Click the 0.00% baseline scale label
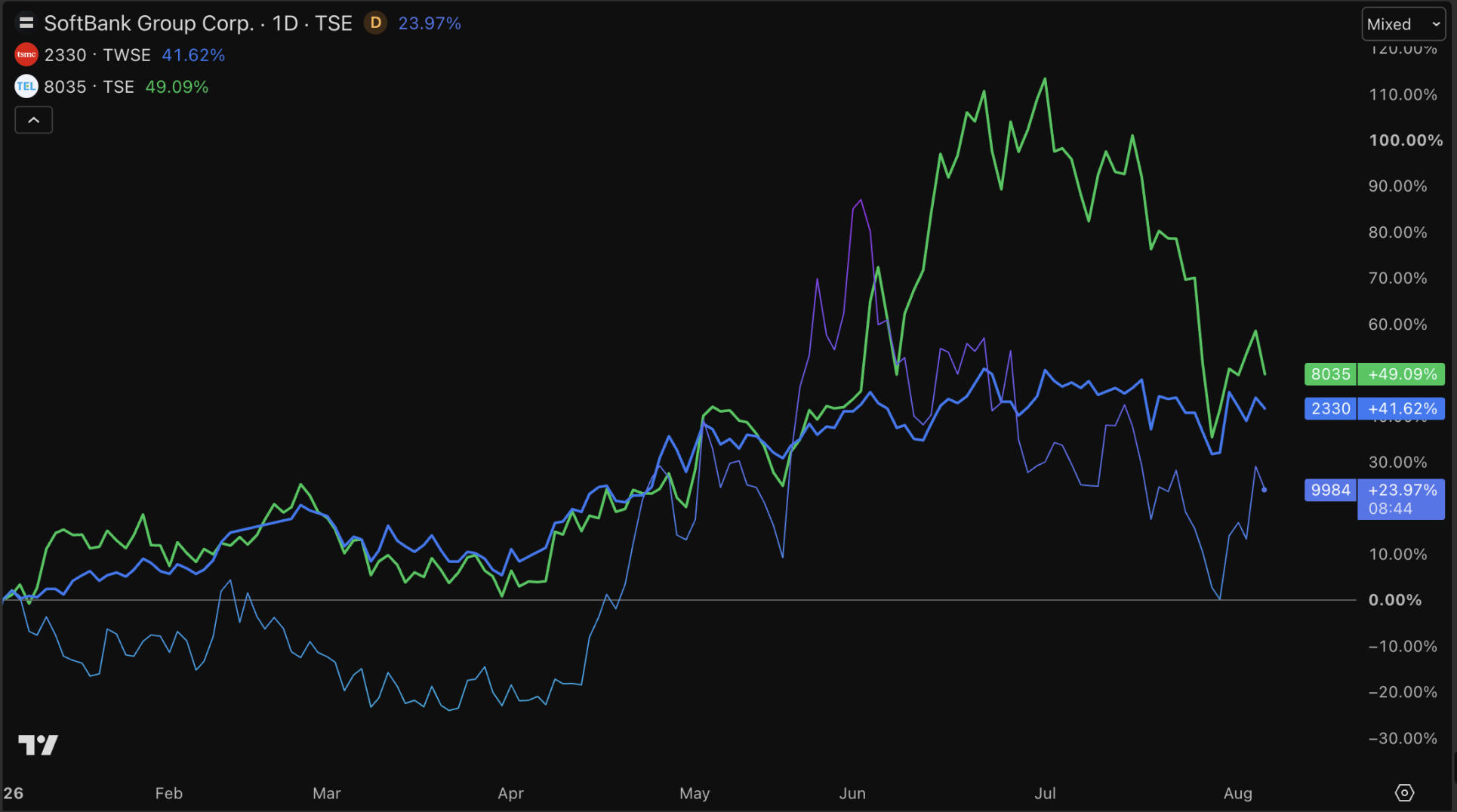The image size is (1457, 812). (x=1395, y=601)
